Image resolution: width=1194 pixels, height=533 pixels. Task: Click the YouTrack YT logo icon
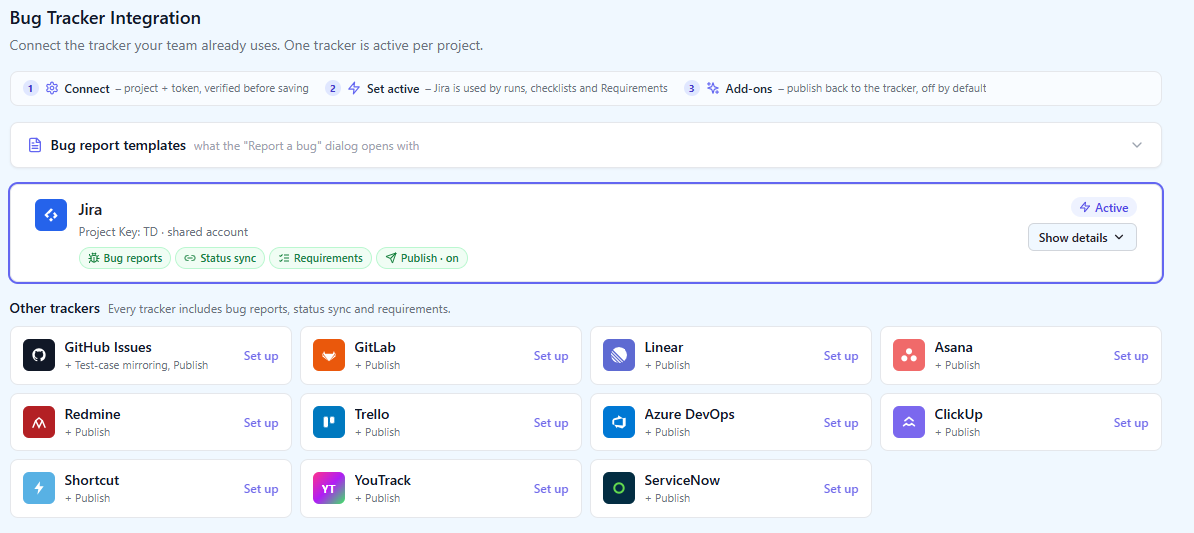pos(329,488)
